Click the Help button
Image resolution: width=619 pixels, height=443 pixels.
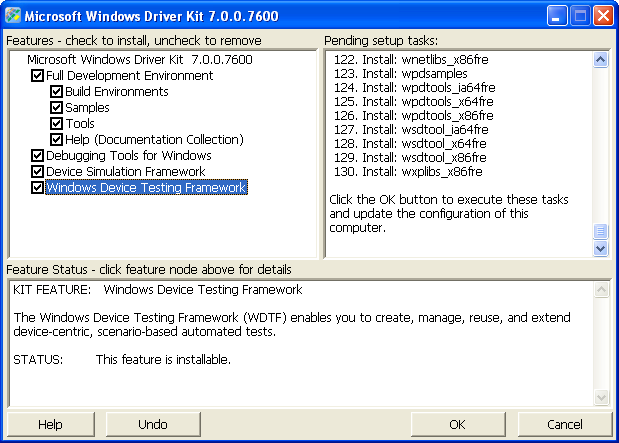click(x=51, y=424)
